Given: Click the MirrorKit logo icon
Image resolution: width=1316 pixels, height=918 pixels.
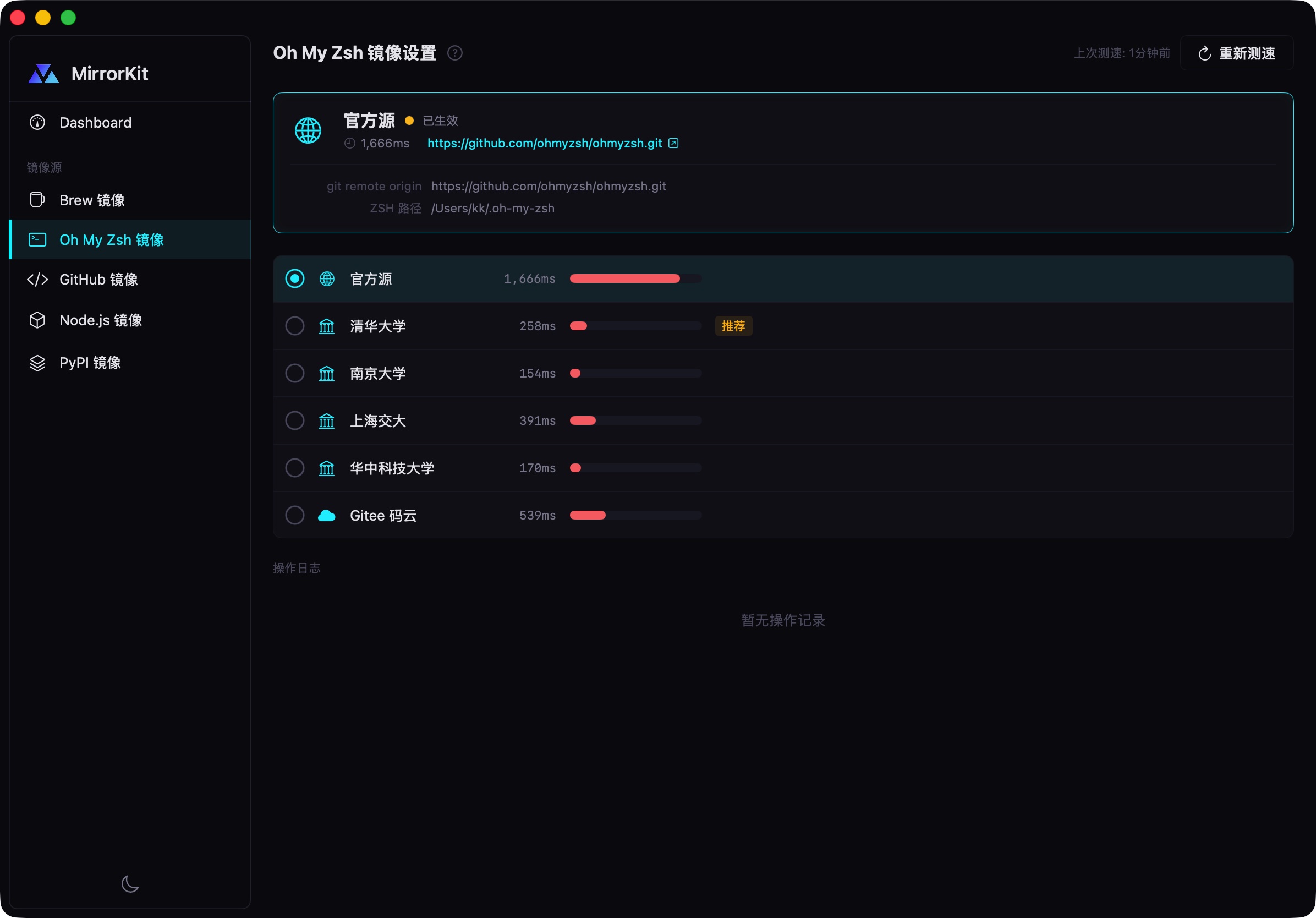Looking at the screenshot, I should (x=43, y=74).
